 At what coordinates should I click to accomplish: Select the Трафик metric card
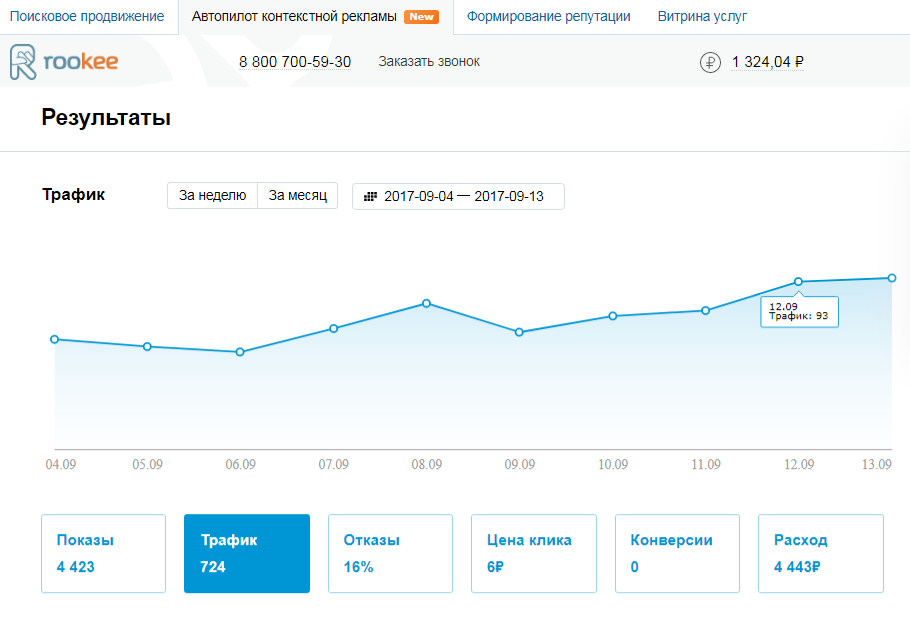point(247,553)
